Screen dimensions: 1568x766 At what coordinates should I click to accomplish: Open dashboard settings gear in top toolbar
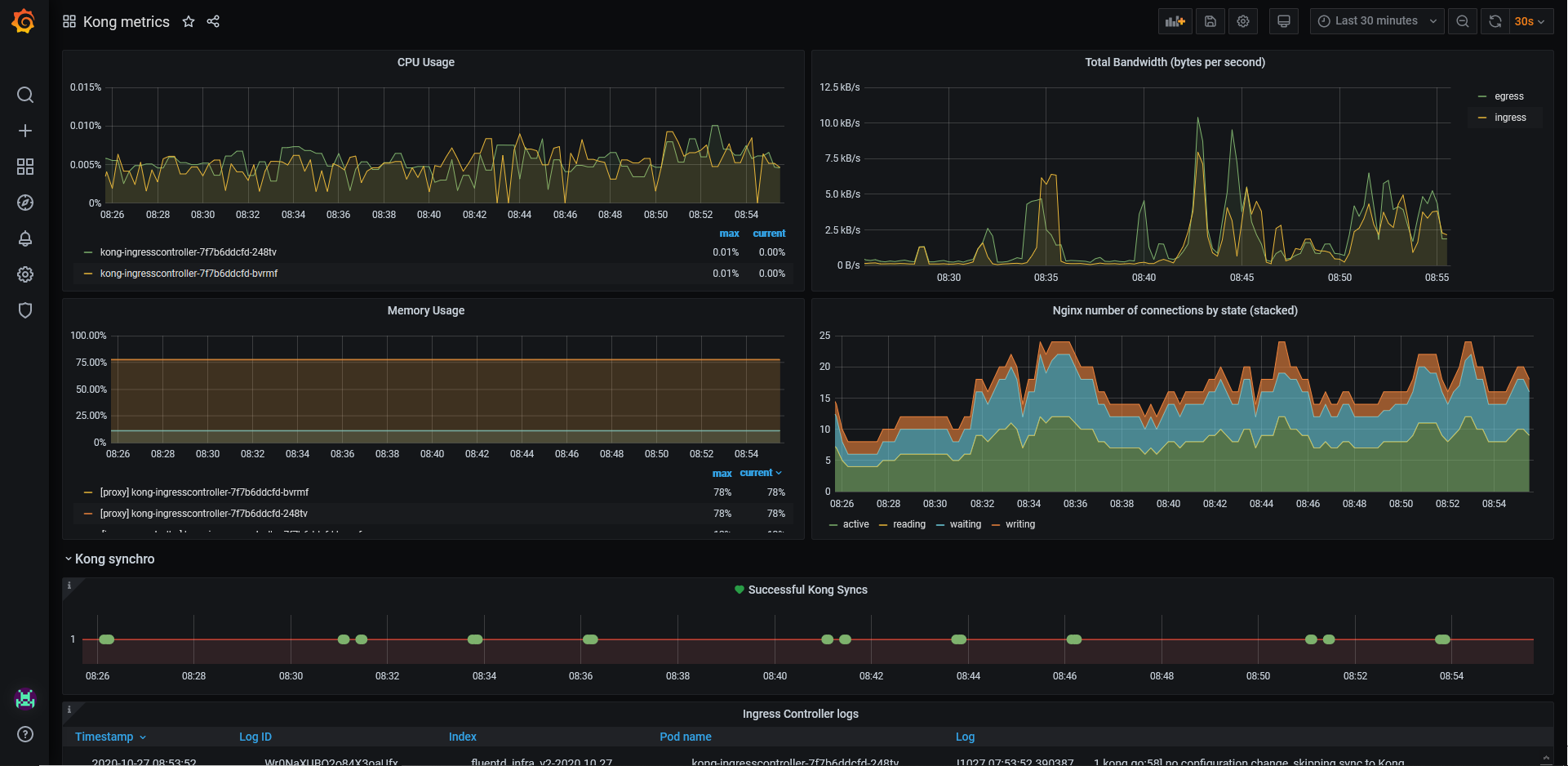click(x=1243, y=21)
